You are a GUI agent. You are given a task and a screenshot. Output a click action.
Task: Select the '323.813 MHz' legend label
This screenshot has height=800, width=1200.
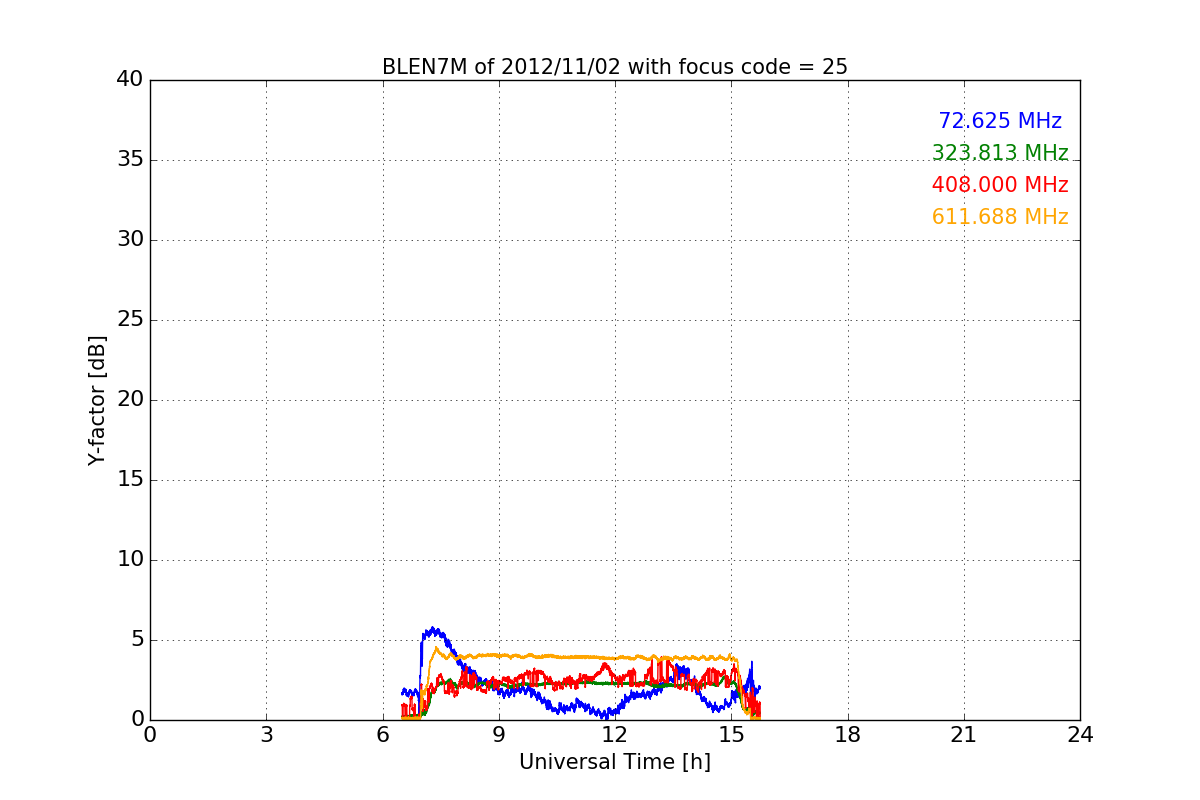click(1000, 153)
